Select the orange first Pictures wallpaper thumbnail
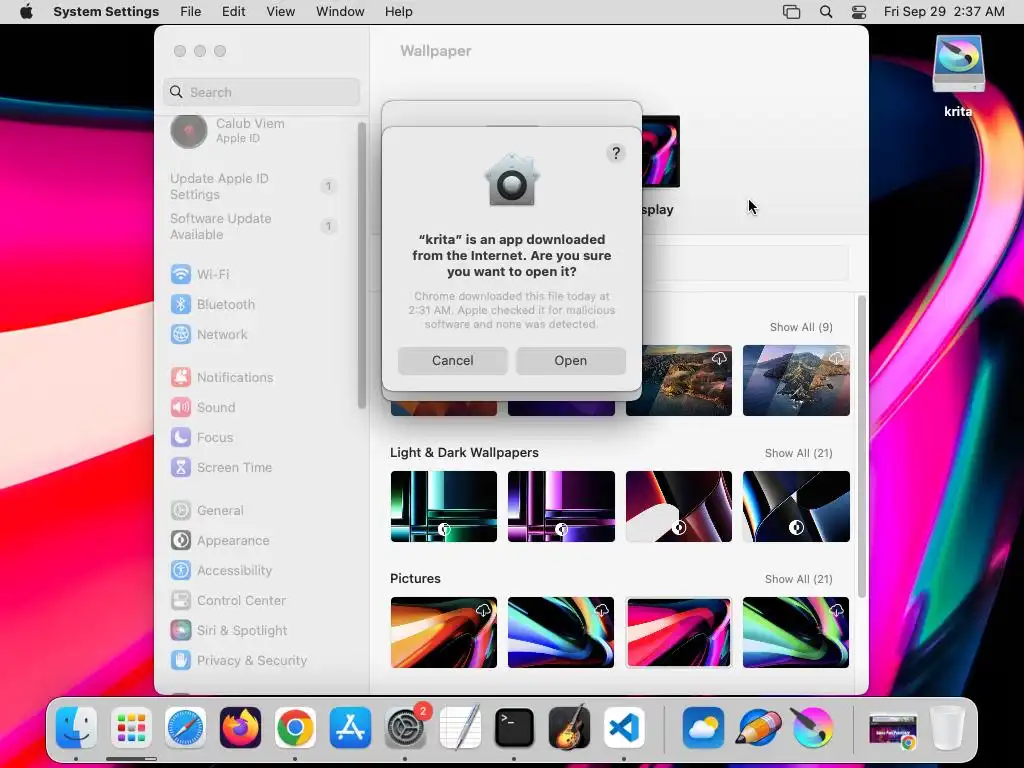Image resolution: width=1024 pixels, height=768 pixels. pos(443,632)
